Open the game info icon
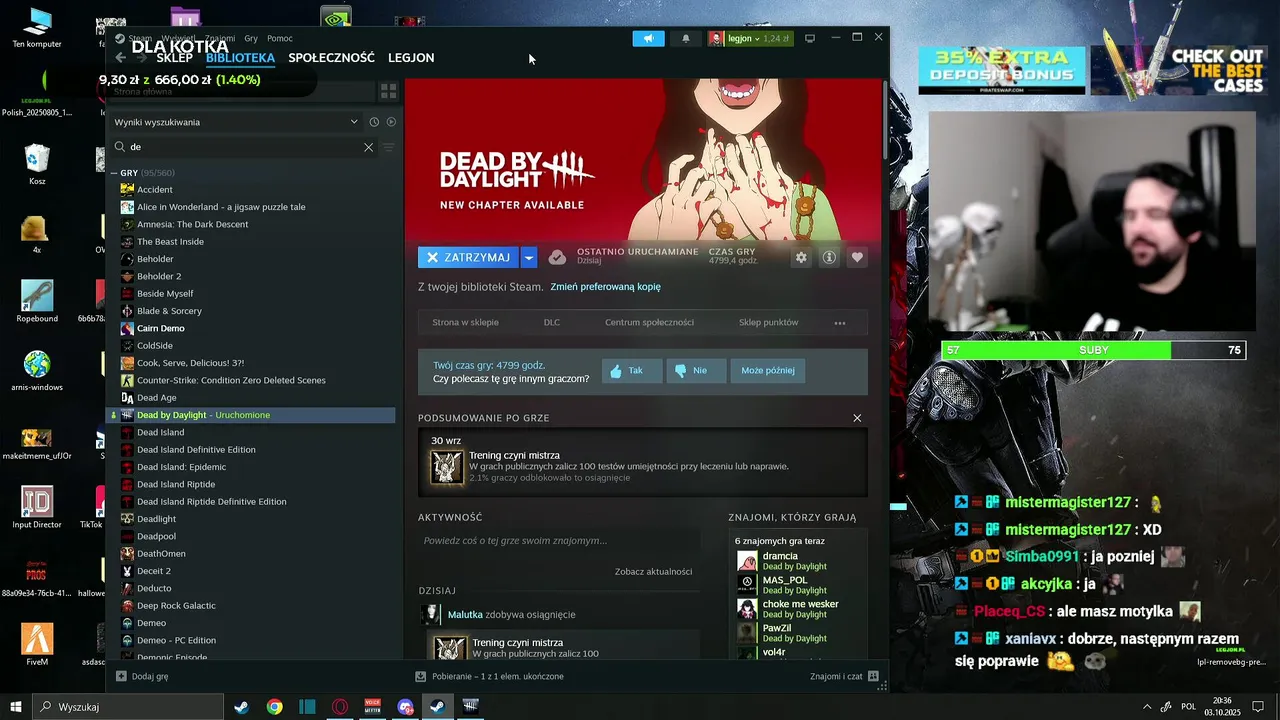The width and height of the screenshot is (1280, 720). click(x=829, y=257)
